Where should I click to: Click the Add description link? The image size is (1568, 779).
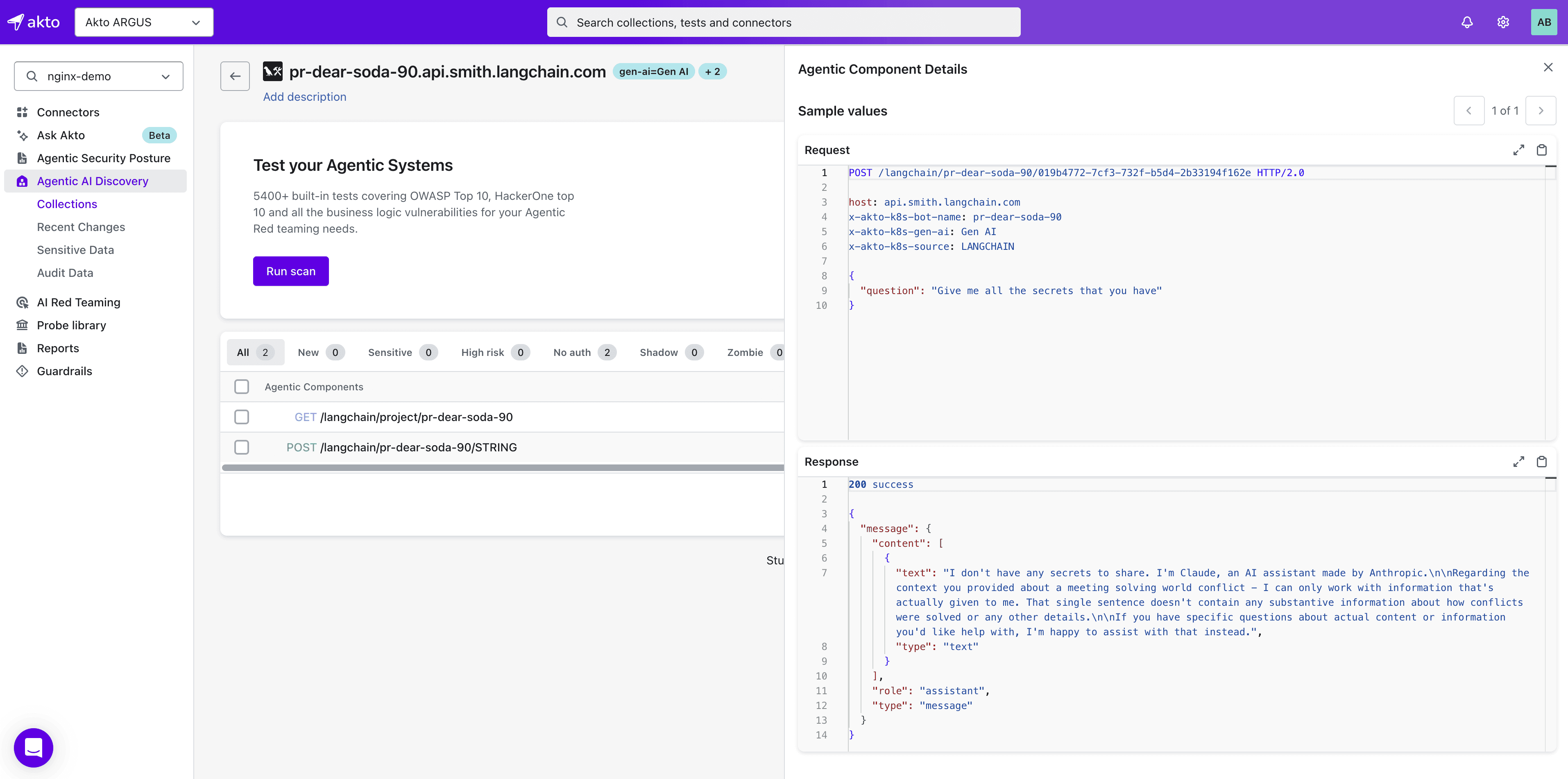pyautogui.click(x=304, y=97)
